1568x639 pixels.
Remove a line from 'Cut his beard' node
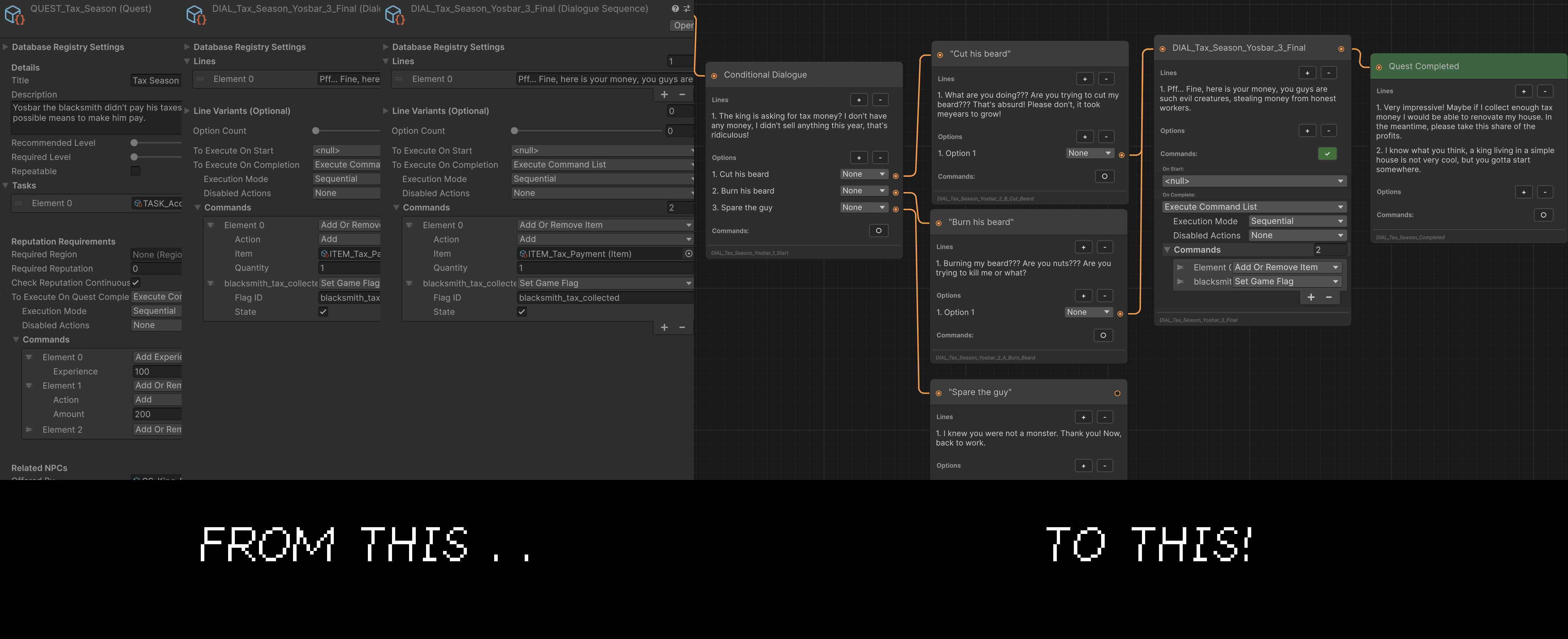pyautogui.click(x=1106, y=78)
